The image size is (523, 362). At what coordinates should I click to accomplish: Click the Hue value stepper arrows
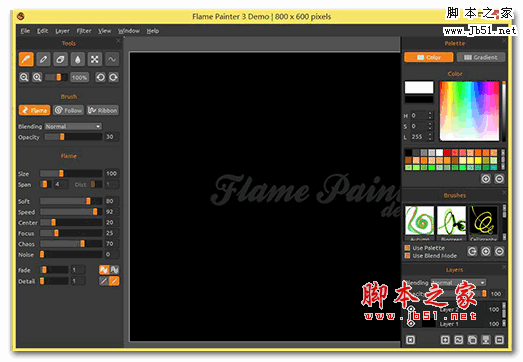pos(430,115)
